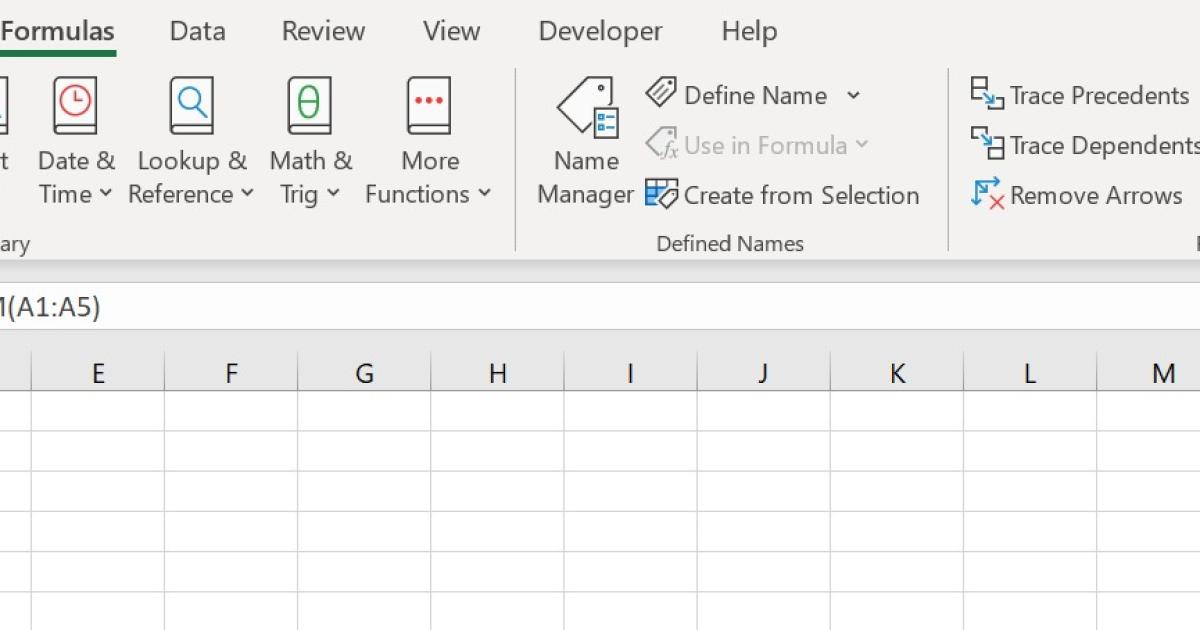Expand the Define Name dropdown arrow

[x=853, y=95]
